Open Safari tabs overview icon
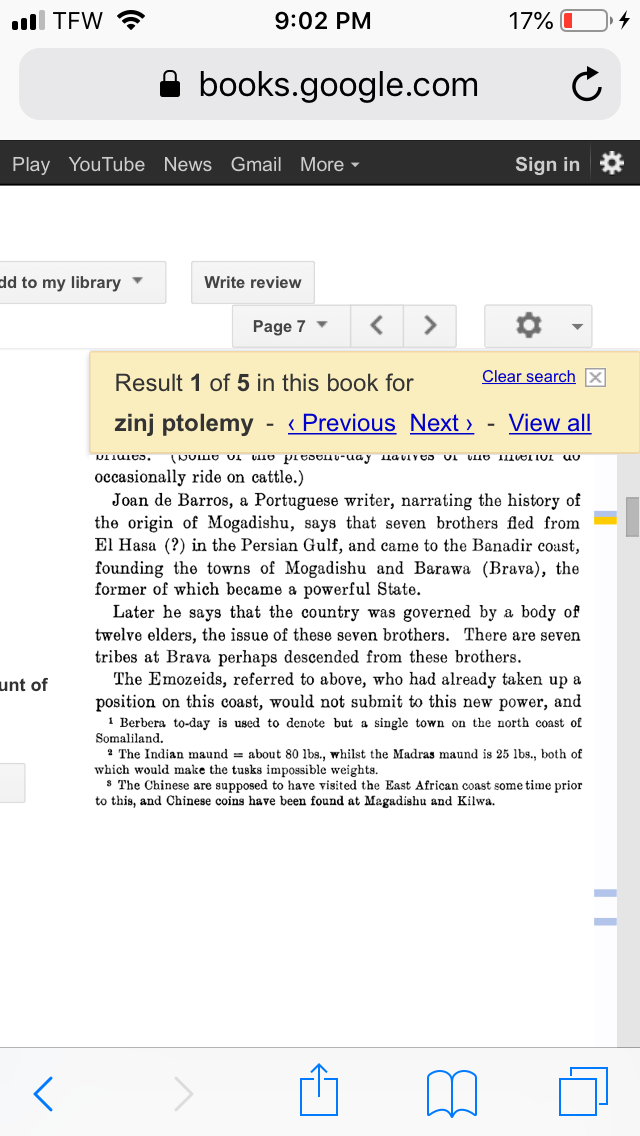Viewport: 640px width, 1136px height. pos(583,1092)
